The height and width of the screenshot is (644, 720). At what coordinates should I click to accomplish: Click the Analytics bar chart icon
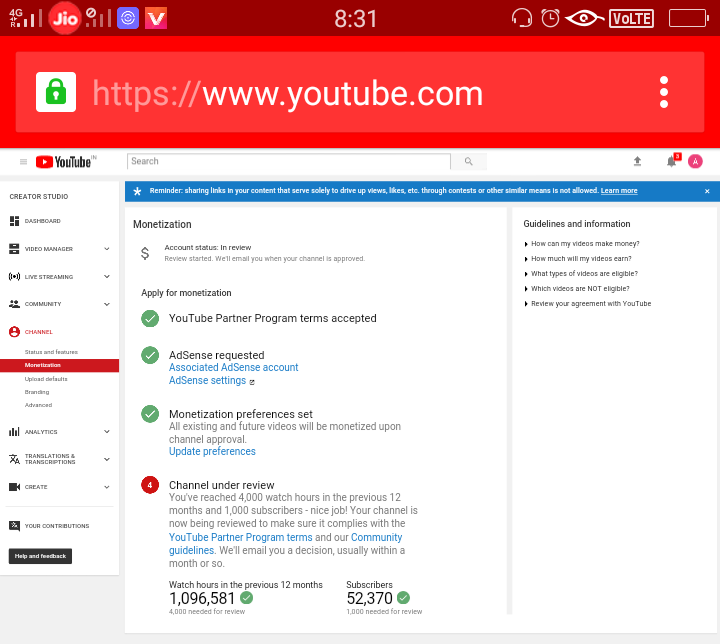click(14, 432)
